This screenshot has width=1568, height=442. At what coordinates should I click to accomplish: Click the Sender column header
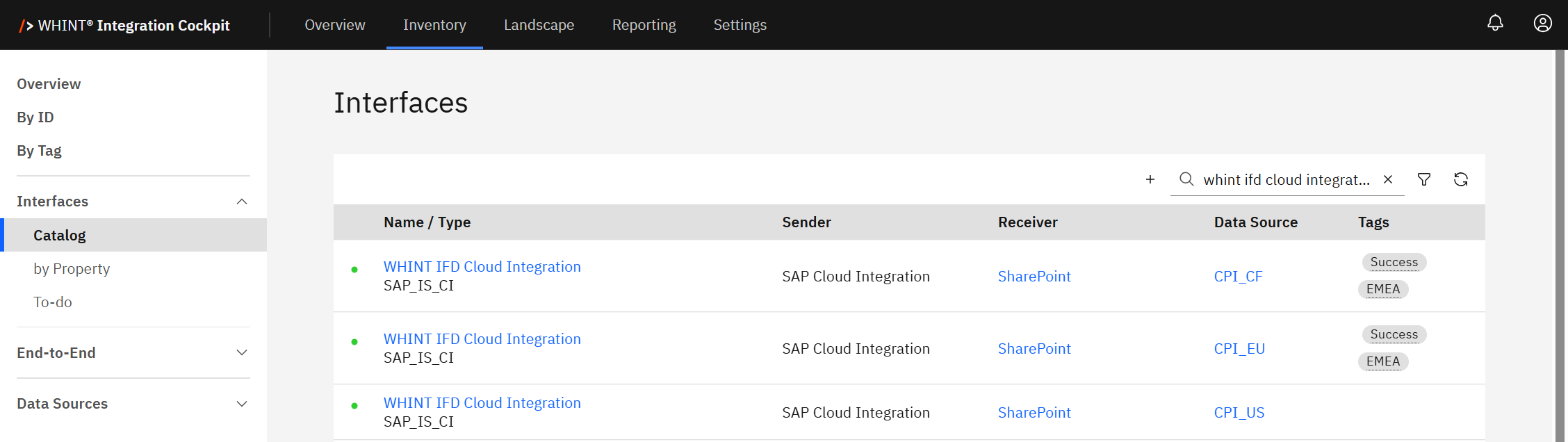click(x=806, y=222)
